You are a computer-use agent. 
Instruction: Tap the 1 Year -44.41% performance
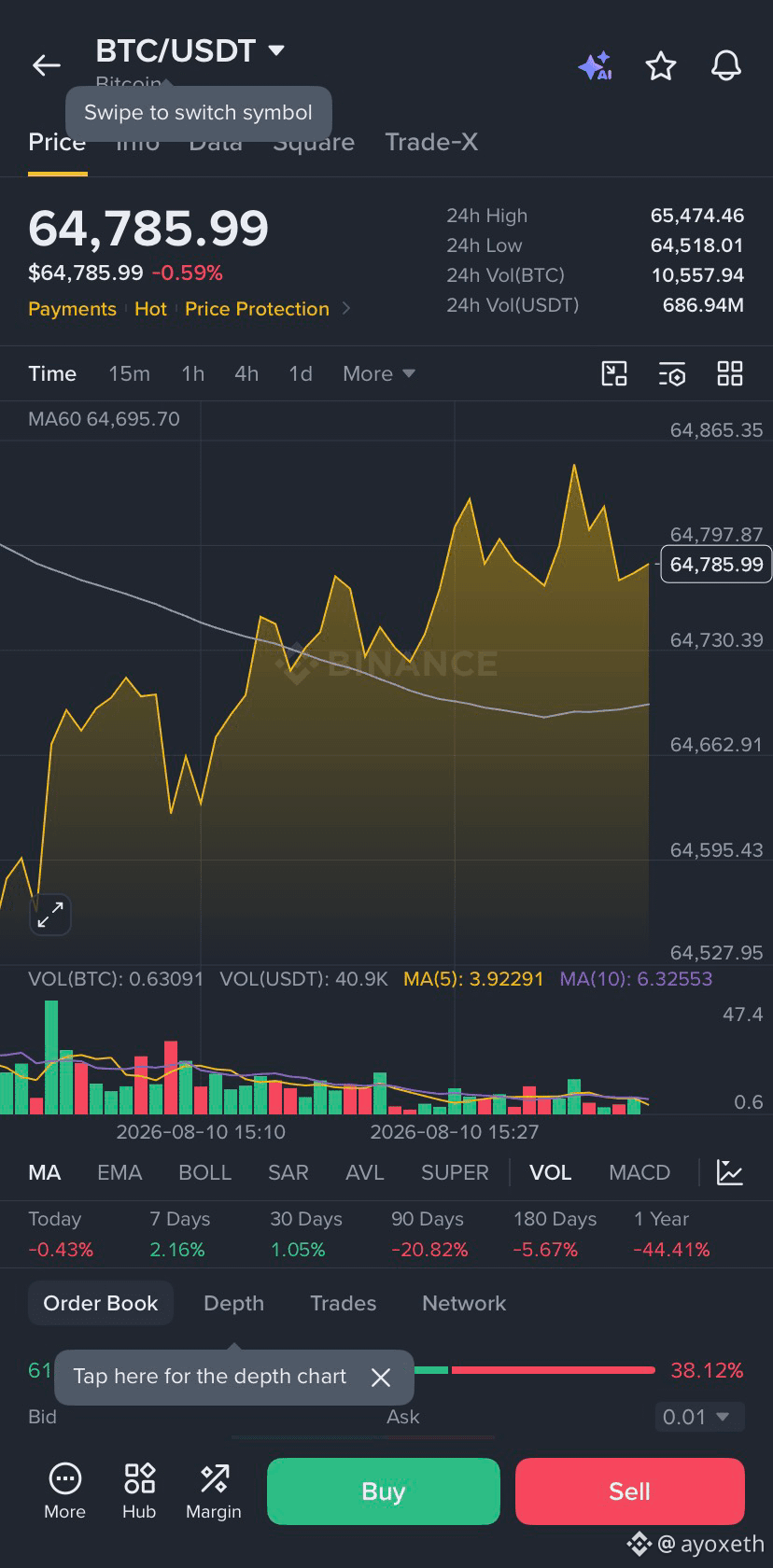(671, 1235)
